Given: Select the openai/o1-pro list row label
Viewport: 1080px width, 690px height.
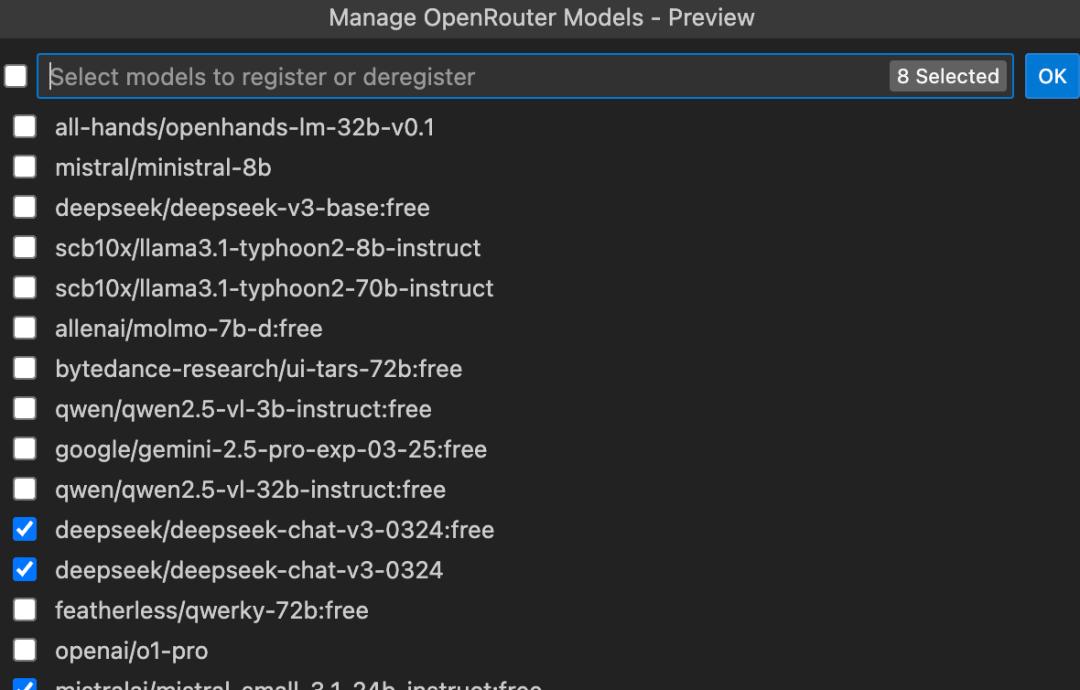Looking at the screenshot, I should pyautogui.click(x=131, y=651).
